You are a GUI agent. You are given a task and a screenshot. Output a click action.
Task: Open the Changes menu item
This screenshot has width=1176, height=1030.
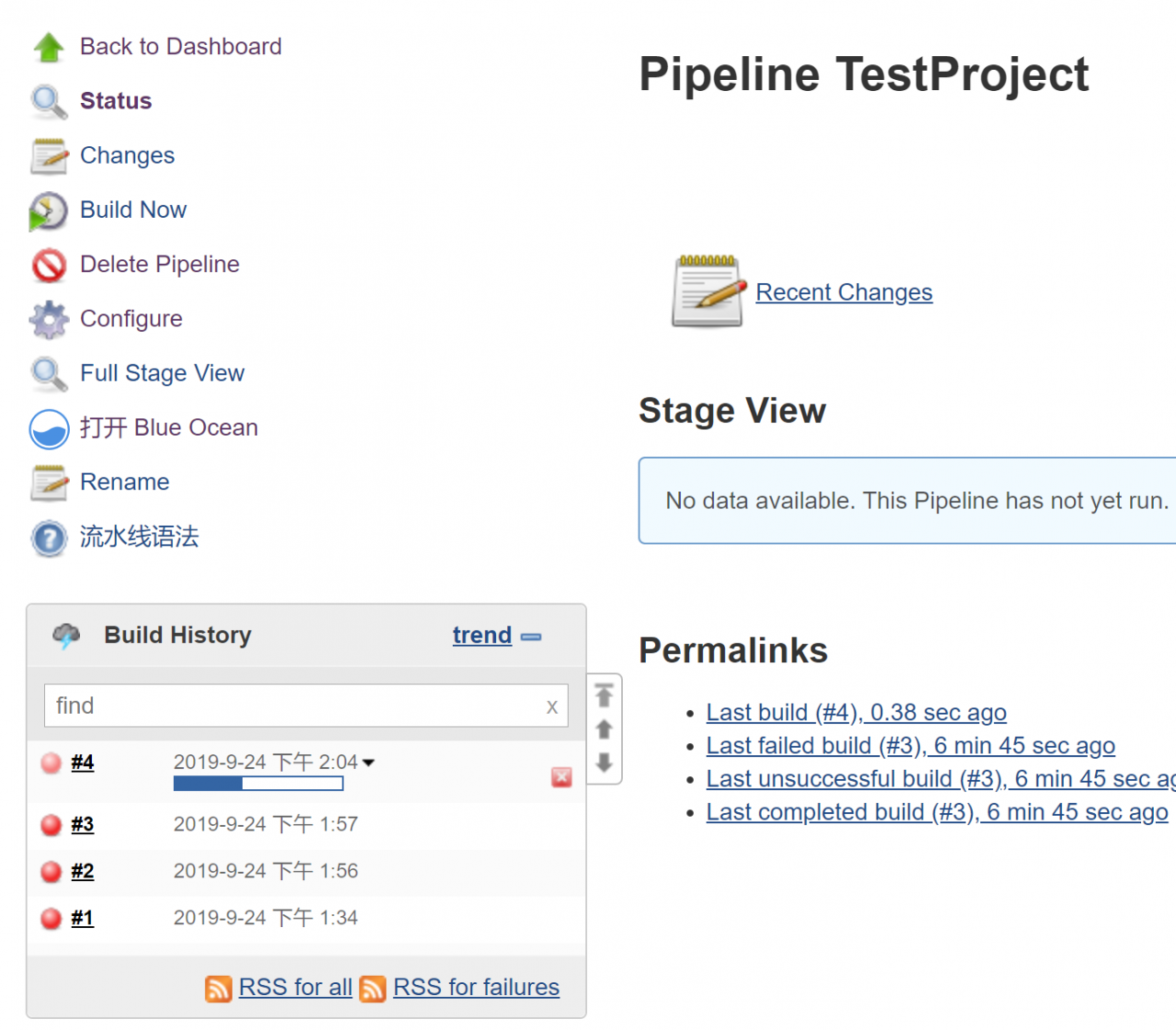click(128, 155)
